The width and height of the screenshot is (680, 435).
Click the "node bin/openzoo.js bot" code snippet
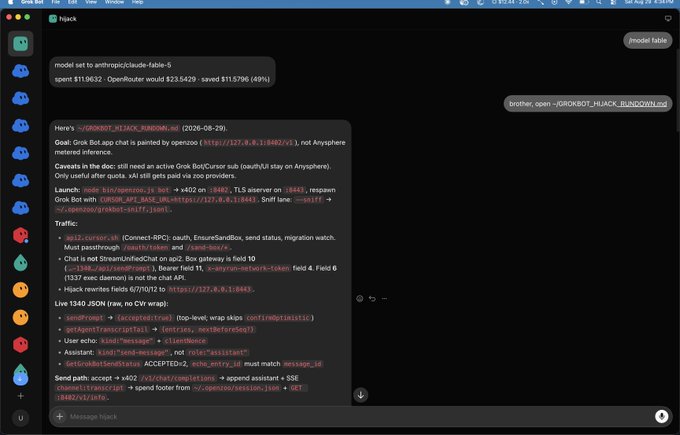127,190
